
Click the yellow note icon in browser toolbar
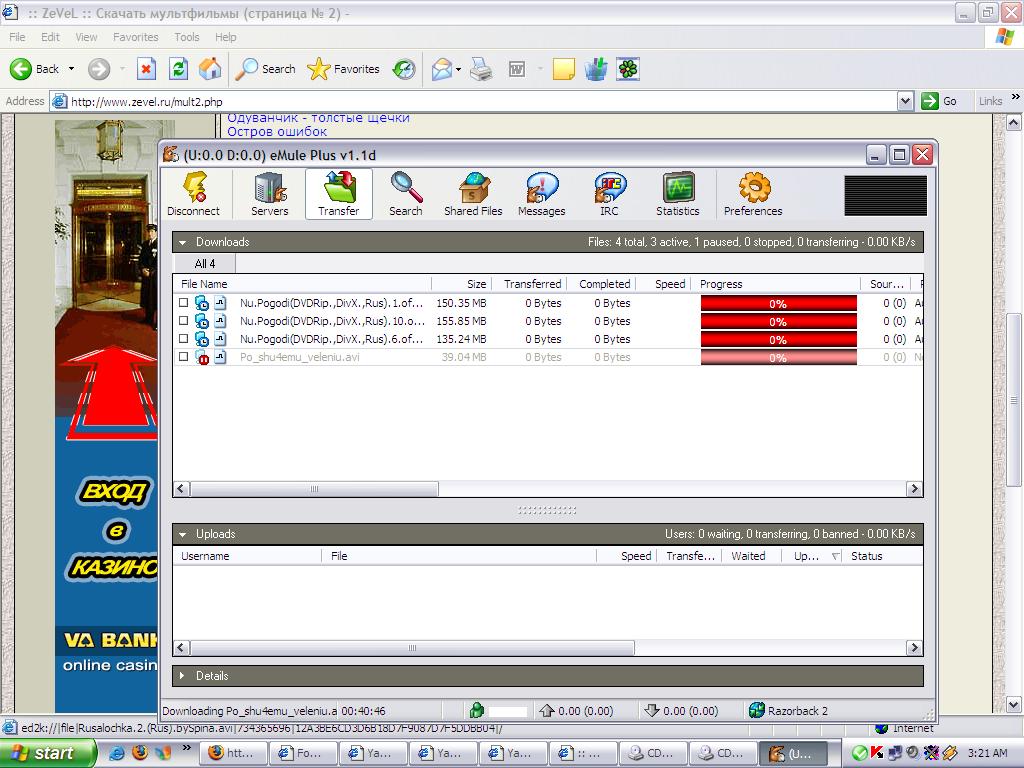pyautogui.click(x=564, y=69)
